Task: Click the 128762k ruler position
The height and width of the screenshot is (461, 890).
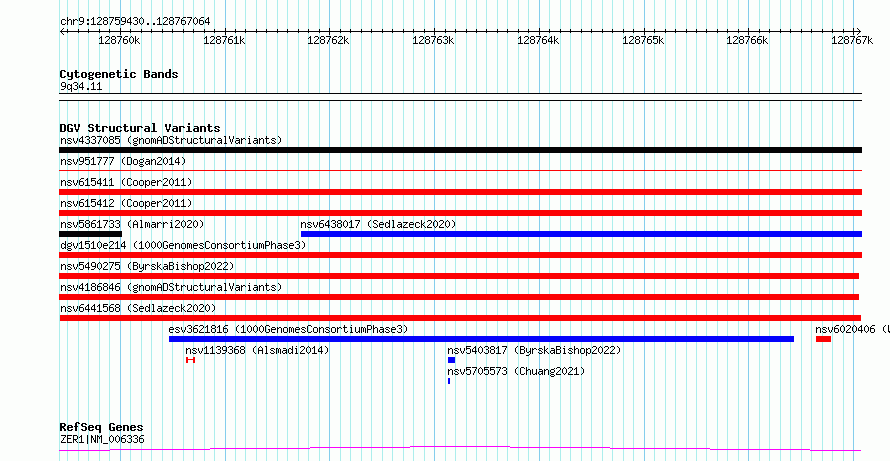Action: (x=328, y=40)
